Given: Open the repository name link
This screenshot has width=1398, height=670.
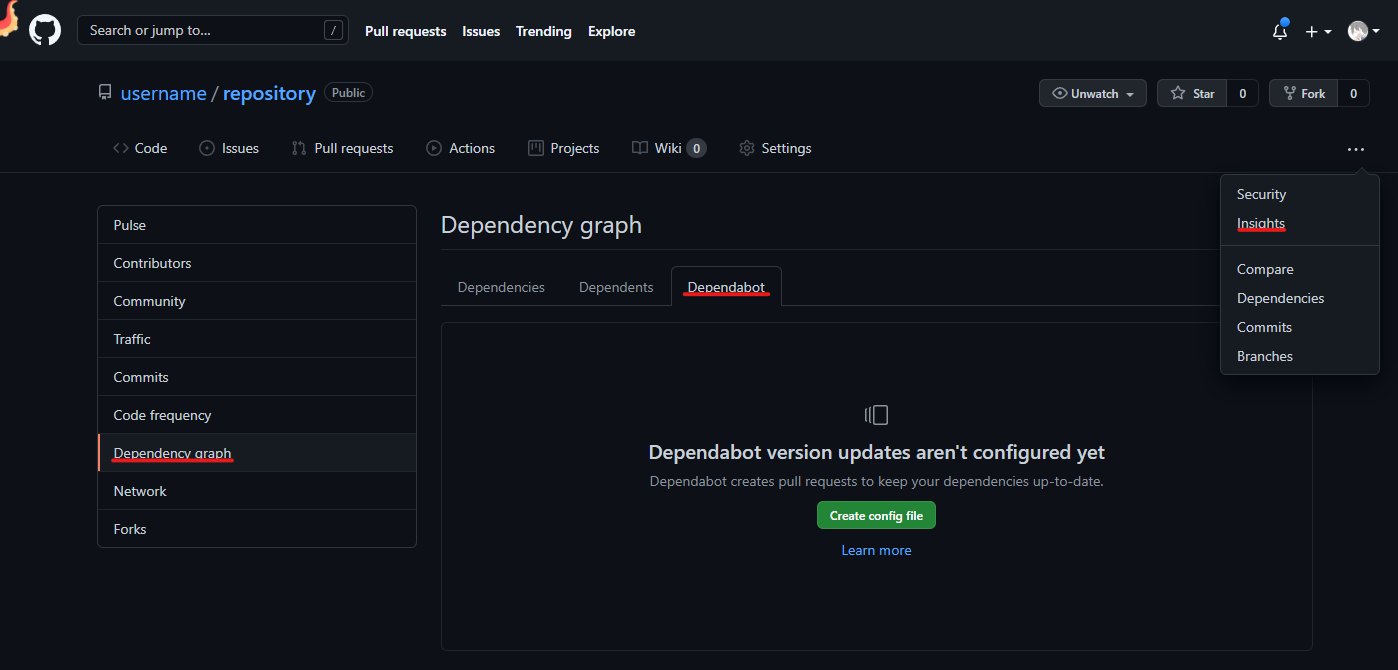Looking at the screenshot, I should coord(269,93).
